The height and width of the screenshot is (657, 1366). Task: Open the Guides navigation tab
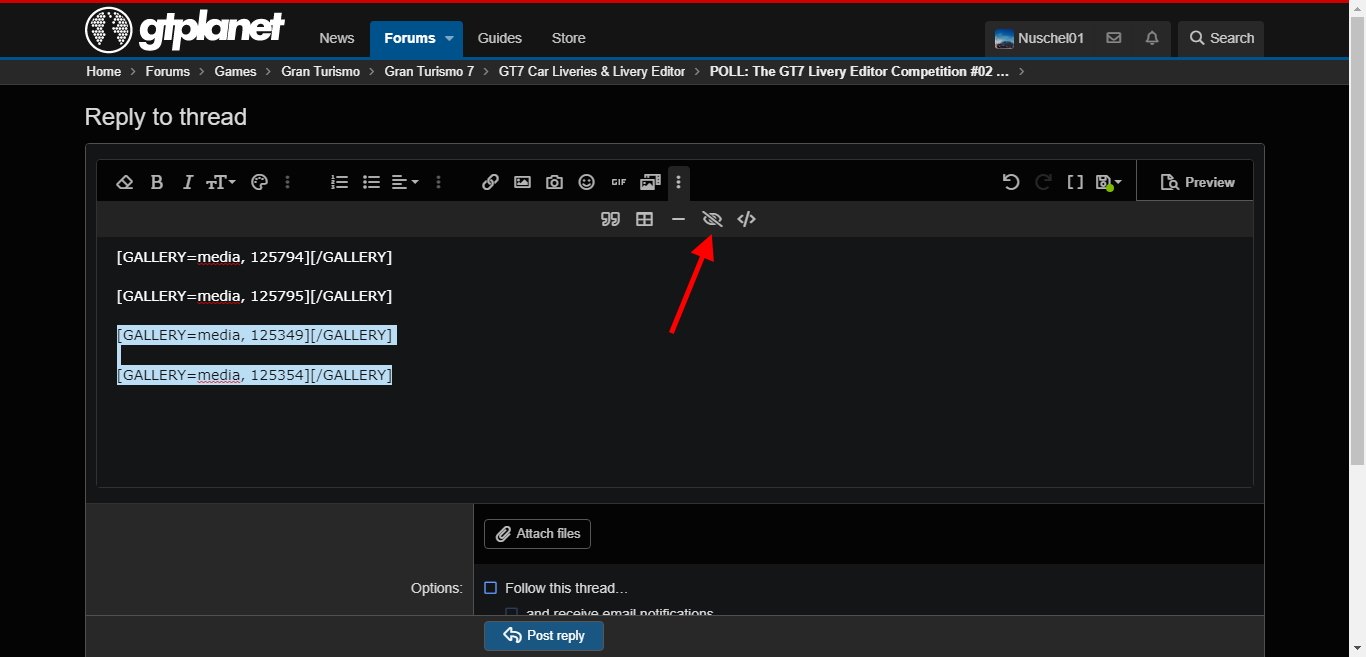click(500, 38)
